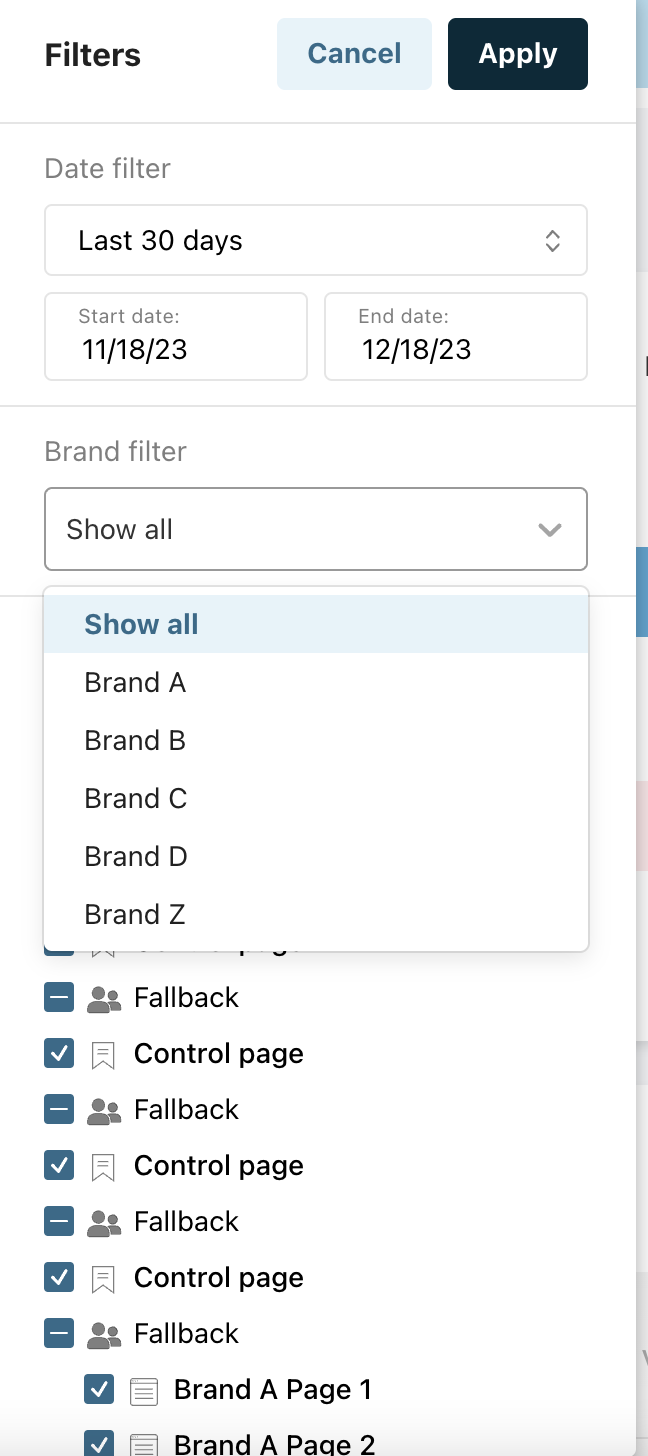The height and width of the screenshot is (1456, 648).
Task: Cancel the filter changes
Action: 354,54
